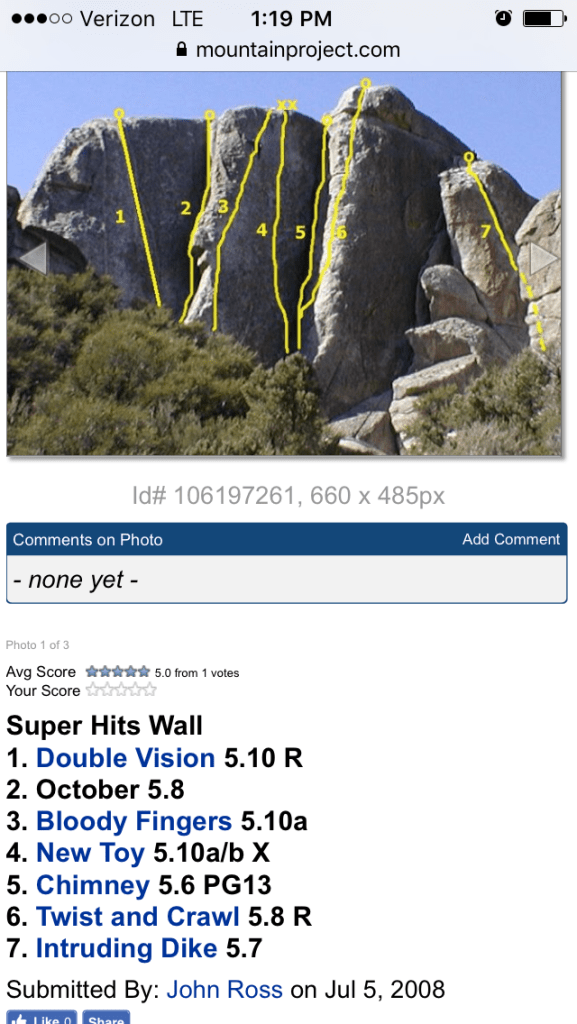Open the Bloody Fingers route link
The image size is (577, 1024).
[134, 822]
